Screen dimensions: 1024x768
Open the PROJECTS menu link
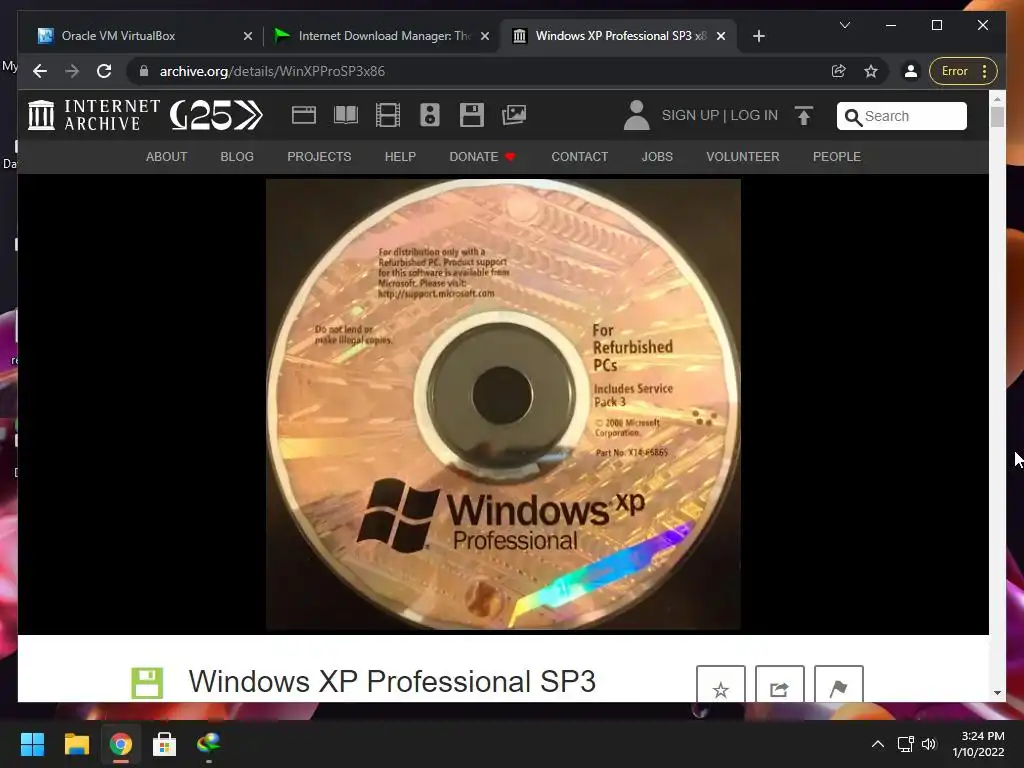[x=319, y=157]
